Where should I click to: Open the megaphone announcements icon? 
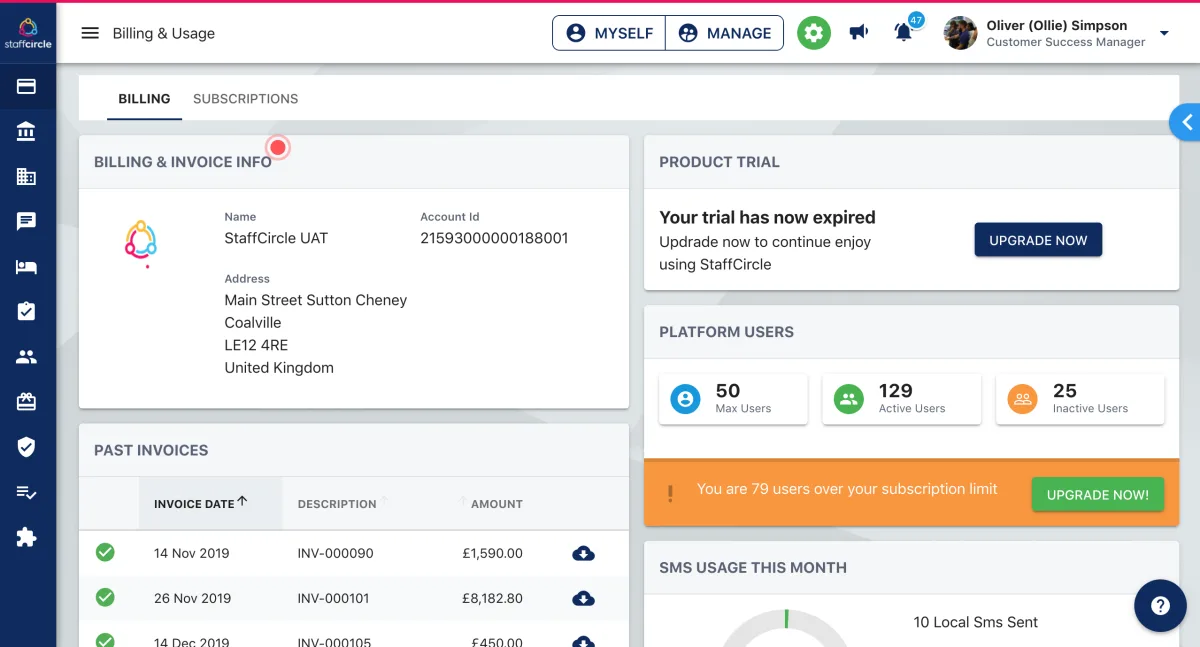pos(859,33)
